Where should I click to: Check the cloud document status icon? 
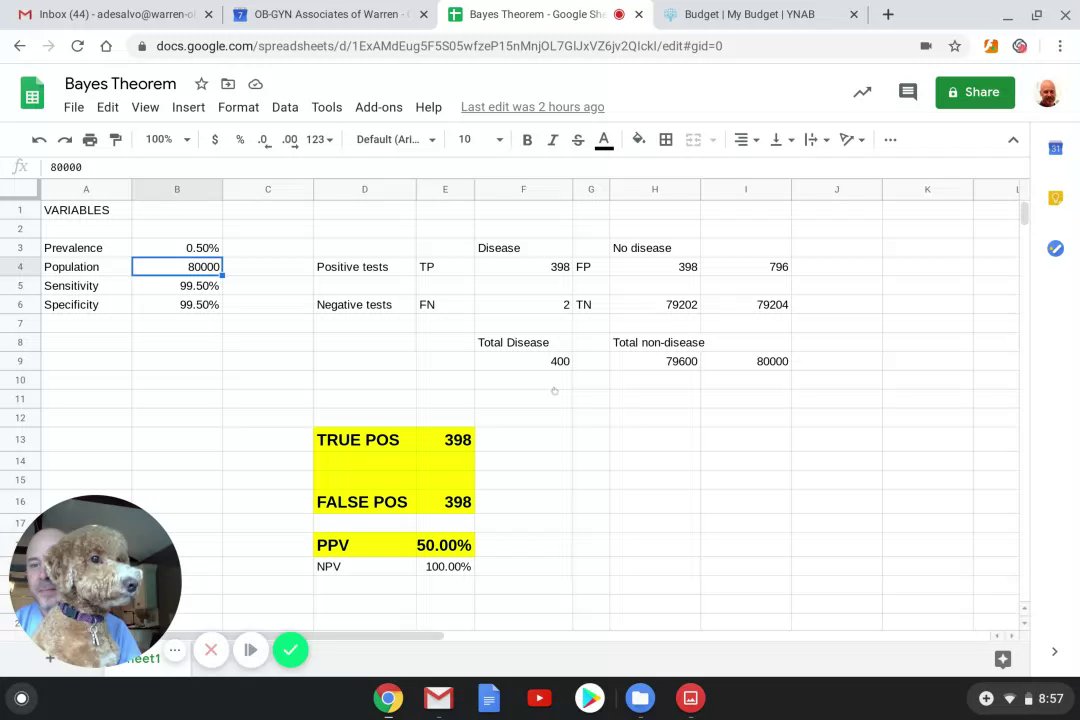(256, 84)
